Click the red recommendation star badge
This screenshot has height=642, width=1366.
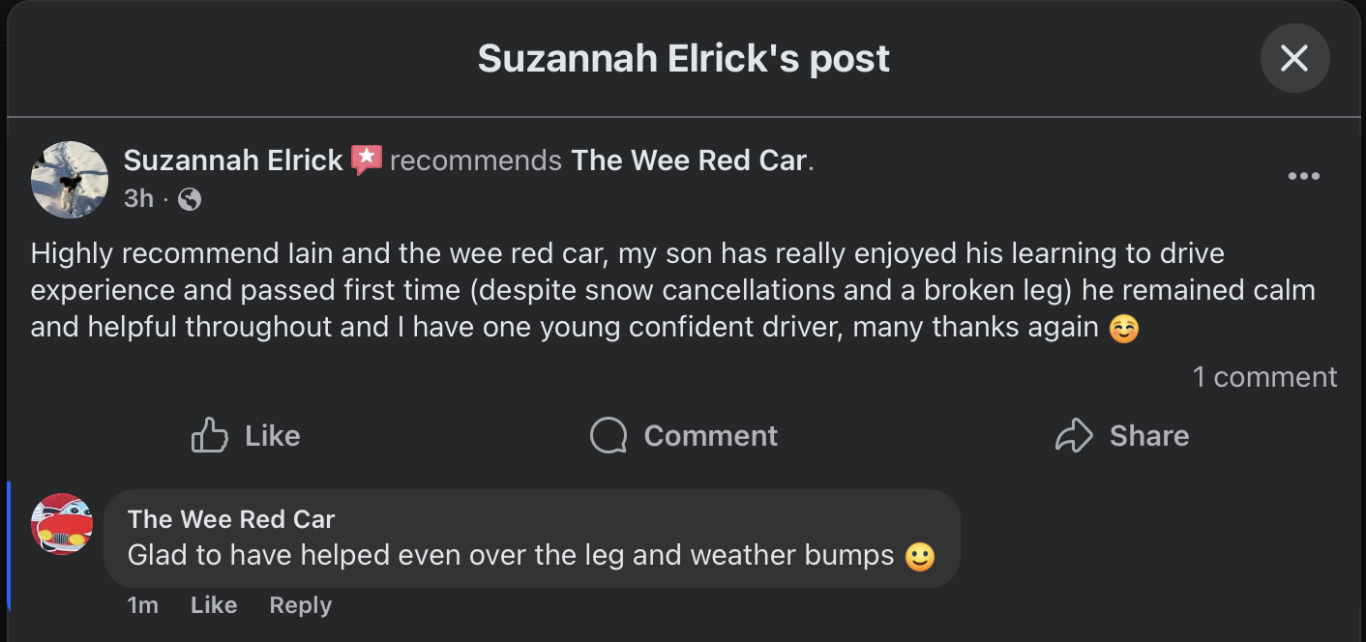367,160
